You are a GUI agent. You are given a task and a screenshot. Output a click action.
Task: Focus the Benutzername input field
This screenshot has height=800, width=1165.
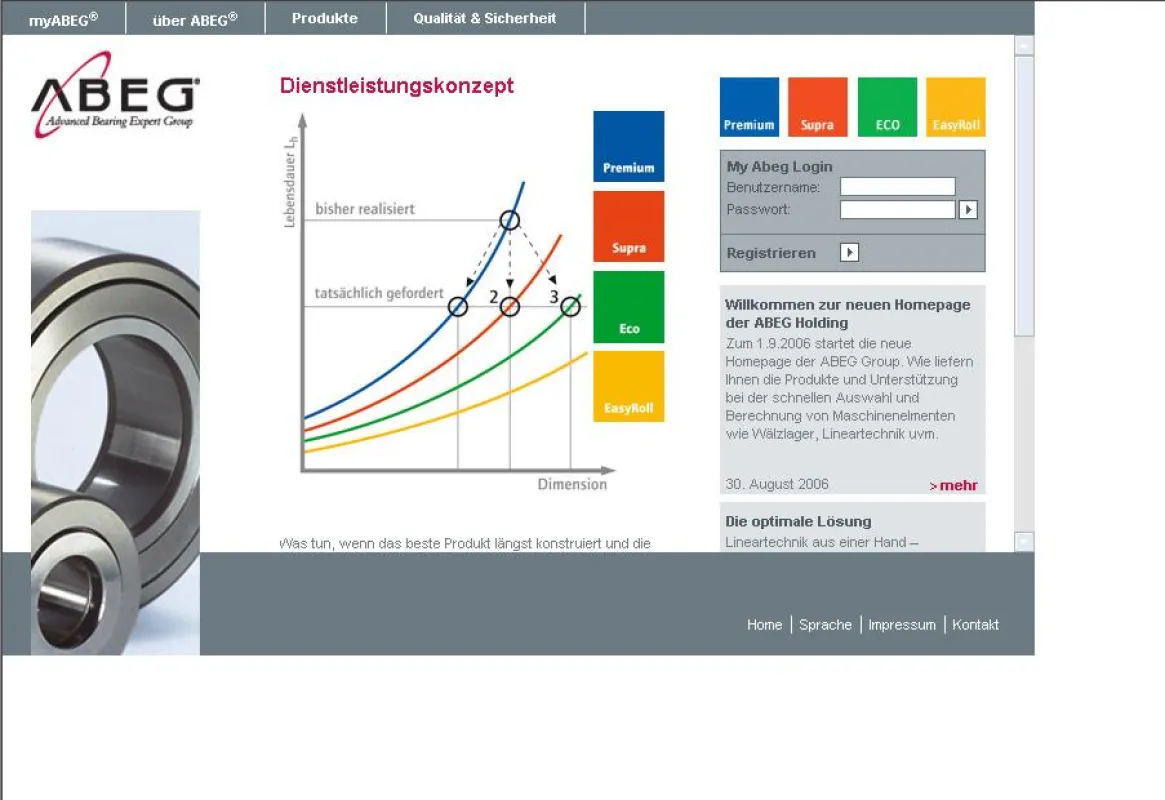click(x=898, y=186)
